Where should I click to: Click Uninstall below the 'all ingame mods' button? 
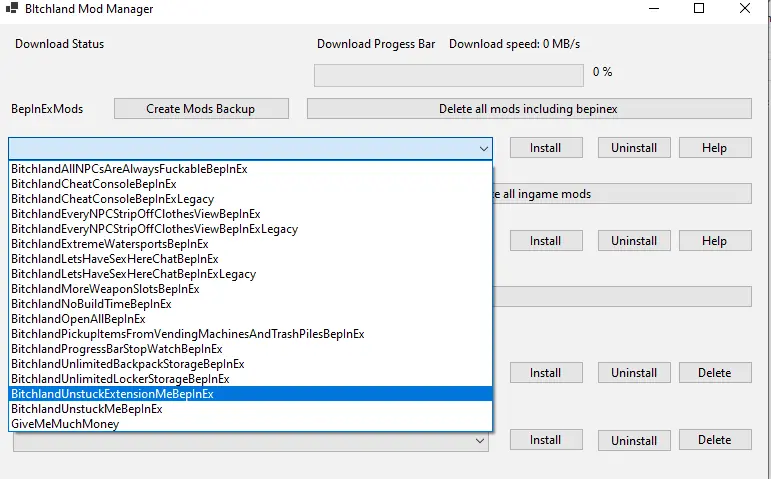point(634,240)
